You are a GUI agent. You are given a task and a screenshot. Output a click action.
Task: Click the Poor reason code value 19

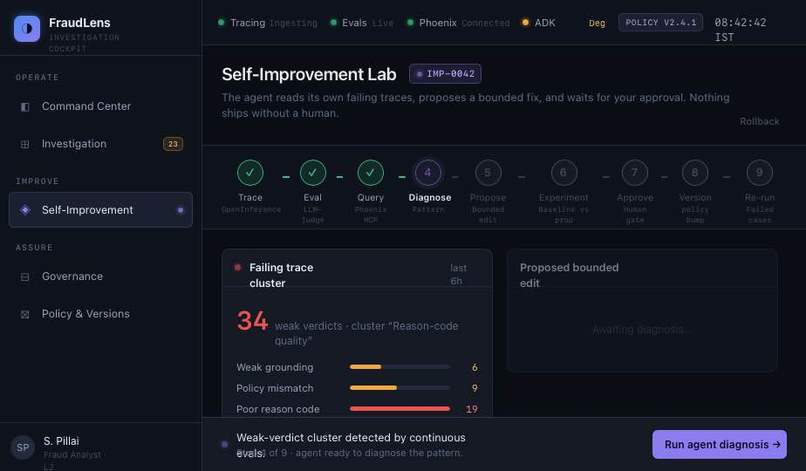point(471,409)
